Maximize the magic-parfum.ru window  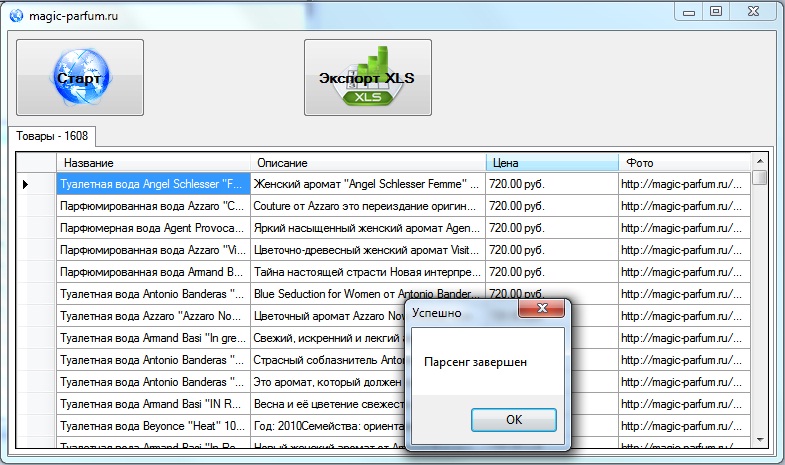(716, 11)
